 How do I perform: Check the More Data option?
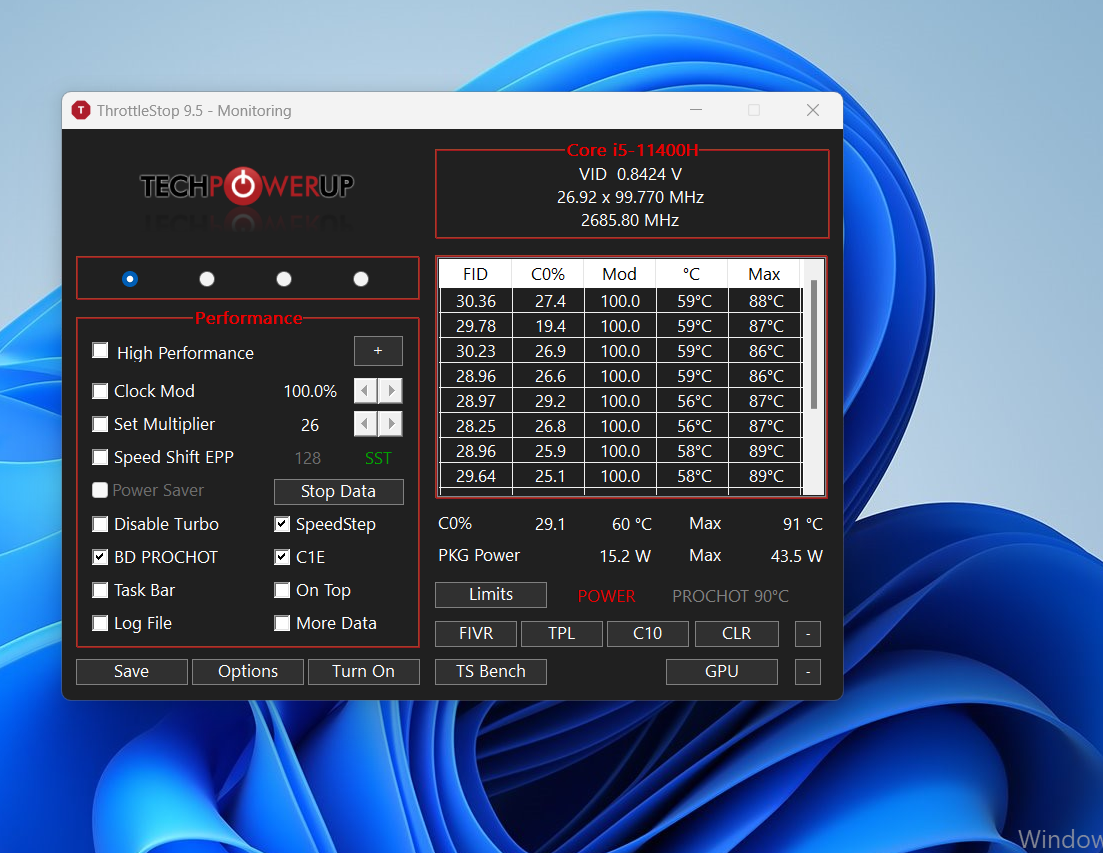tap(282, 623)
